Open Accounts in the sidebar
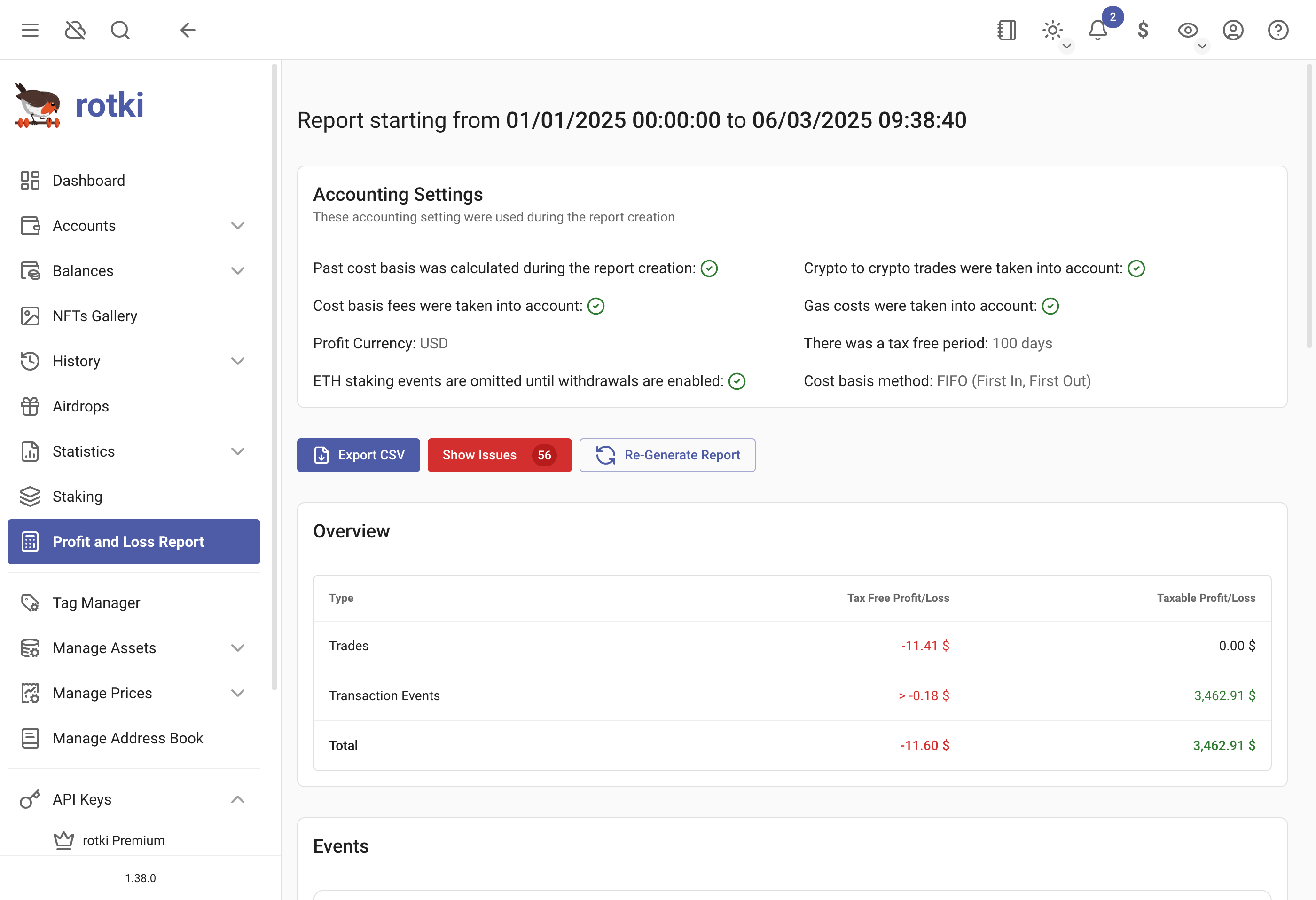Image resolution: width=1316 pixels, height=900 pixels. tap(133, 225)
